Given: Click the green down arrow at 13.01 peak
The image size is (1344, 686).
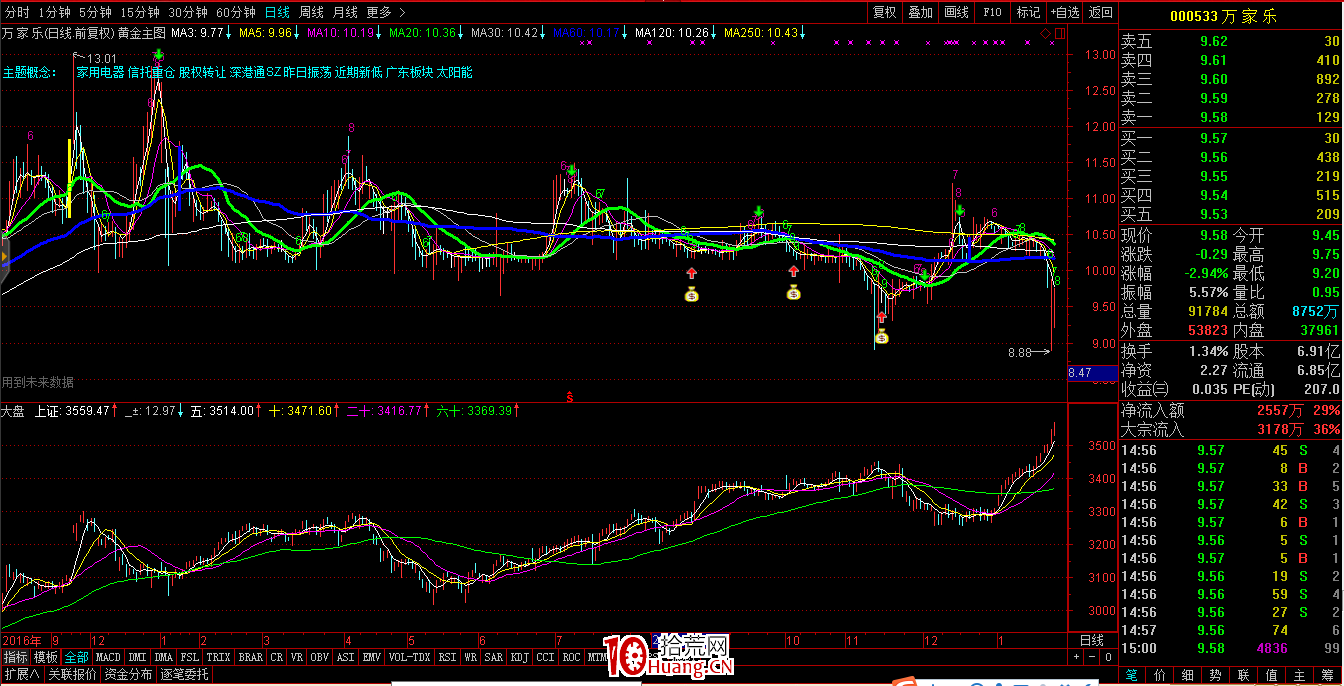Looking at the screenshot, I should pos(157,56).
